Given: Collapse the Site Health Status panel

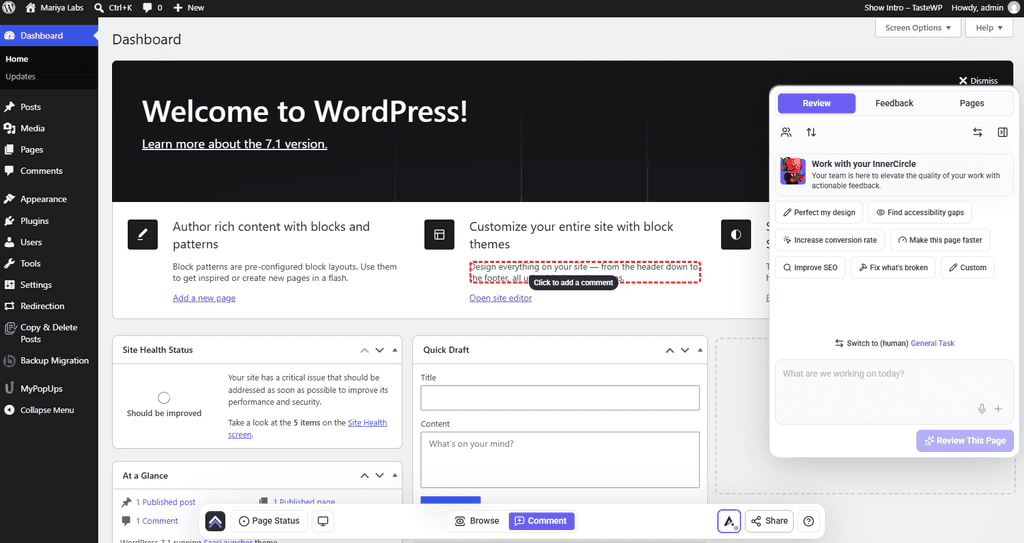Looking at the screenshot, I should (394, 350).
